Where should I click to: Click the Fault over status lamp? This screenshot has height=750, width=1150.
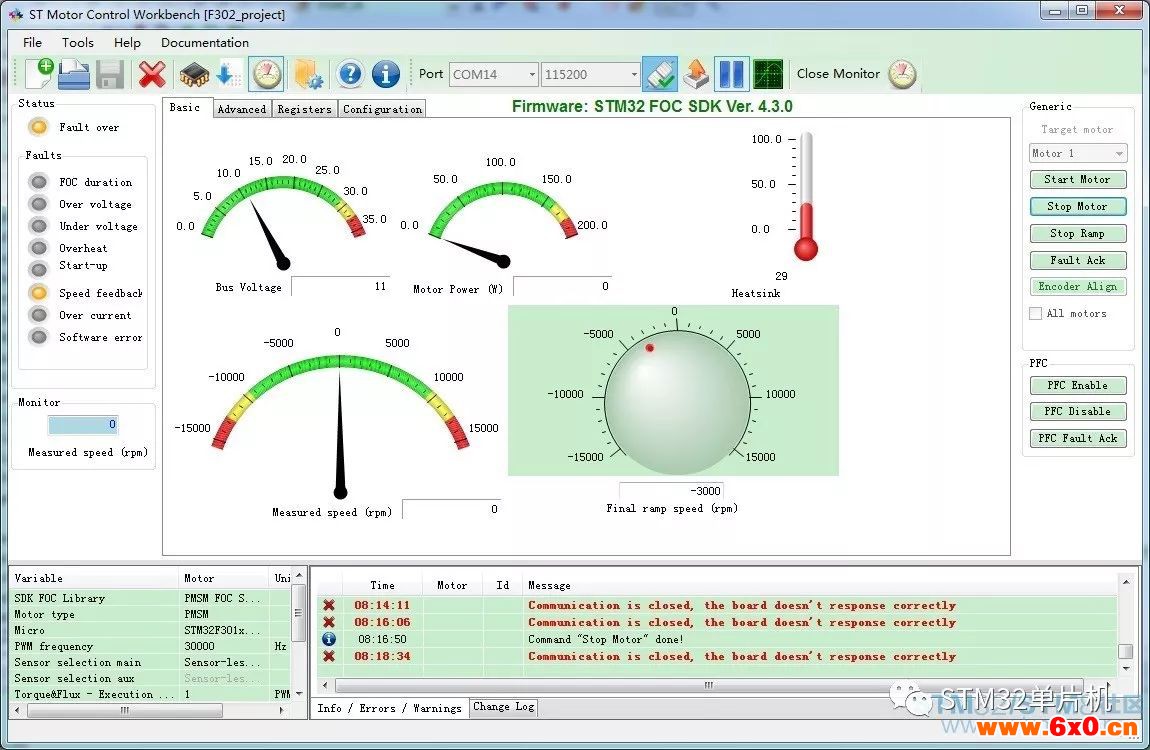pos(38,127)
